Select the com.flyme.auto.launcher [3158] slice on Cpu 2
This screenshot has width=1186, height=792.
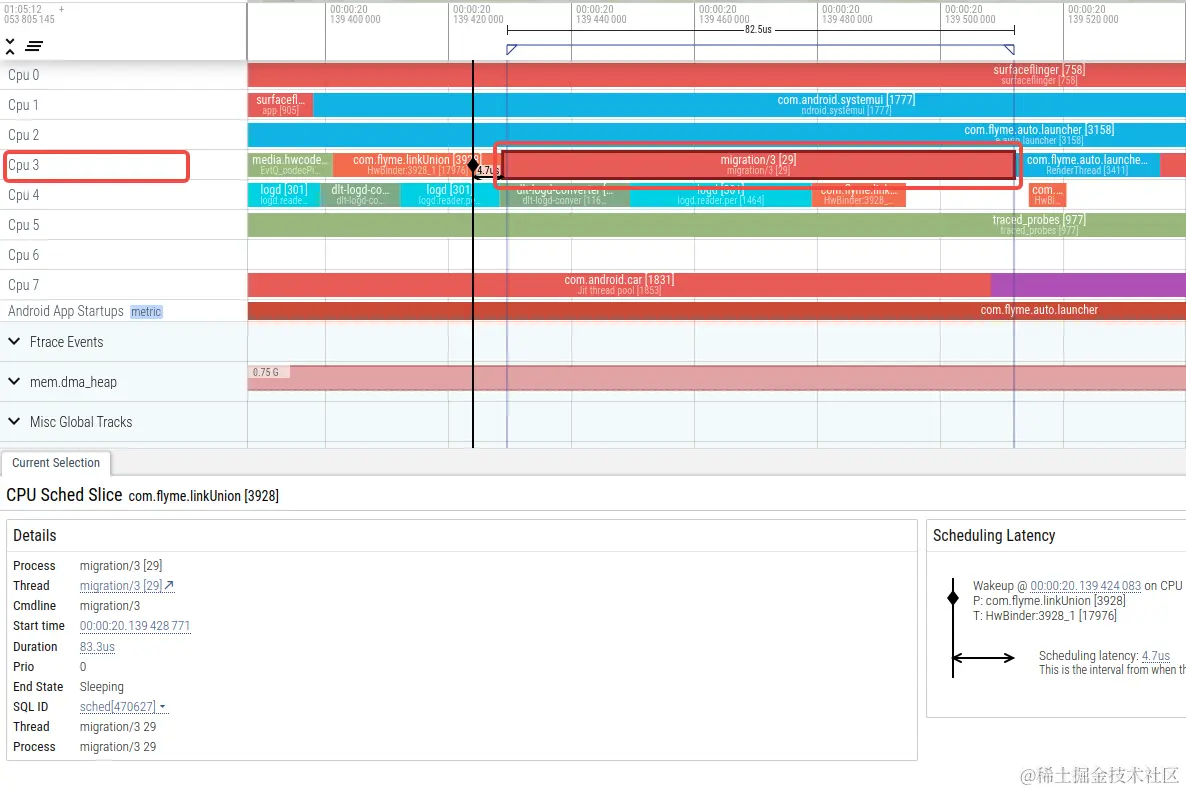click(716, 135)
